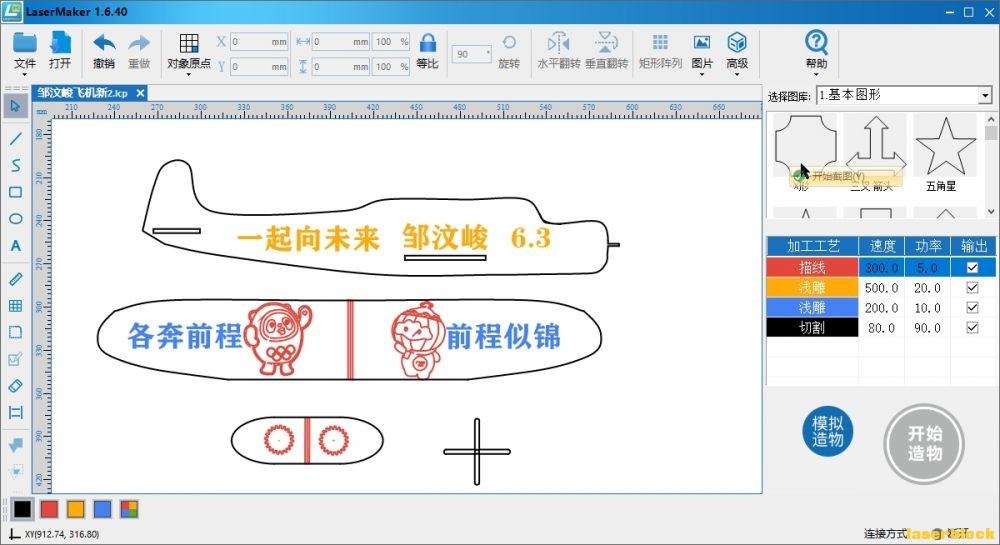This screenshot has height=545, width=1000.
Task: Click the 旋转 rotate icon
Action: pyautogui.click(x=509, y=50)
